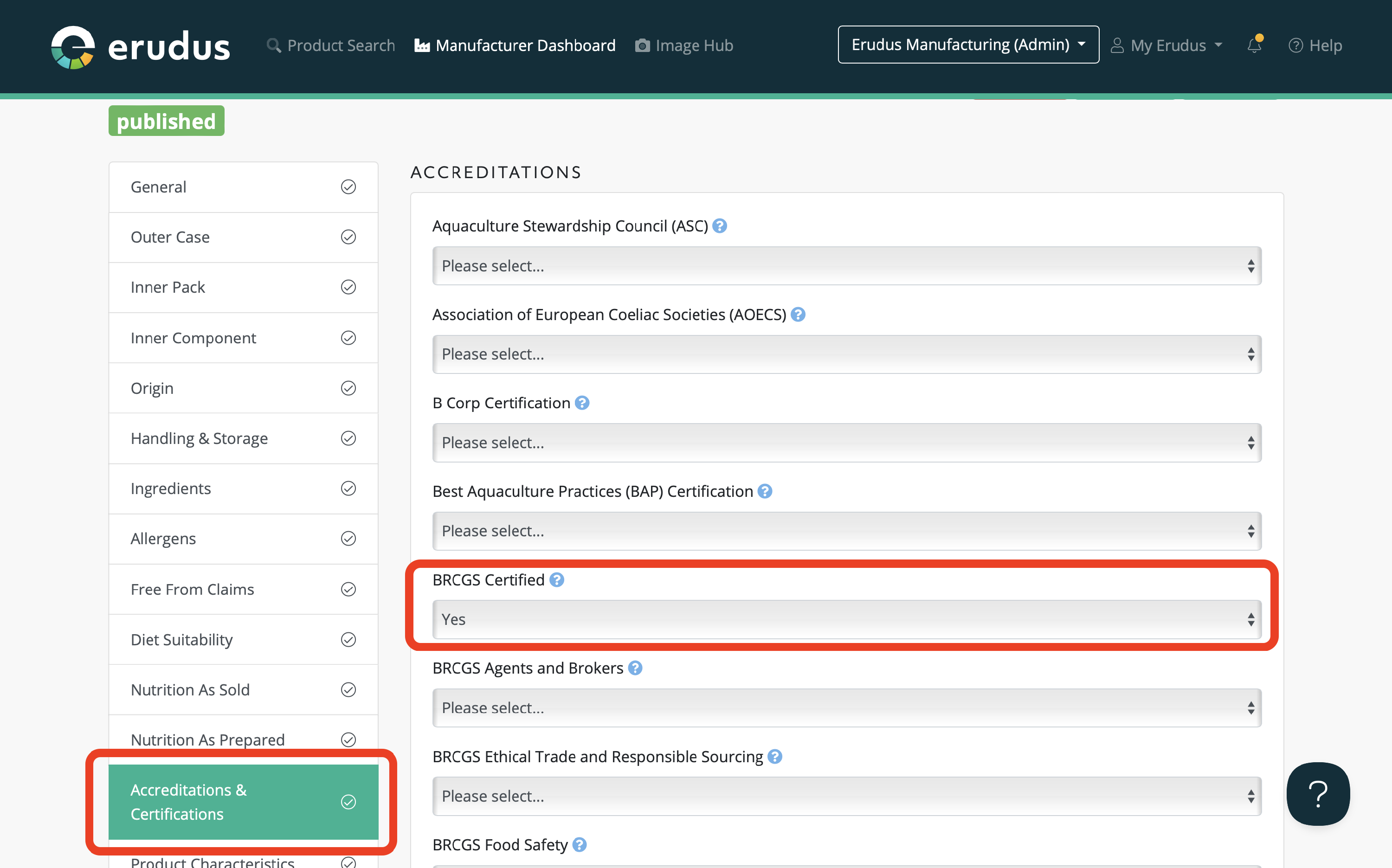The image size is (1392, 868).
Task: Click help icon for BRCGS Agents and Brokers
Action: pyautogui.click(x=635, y=668)
